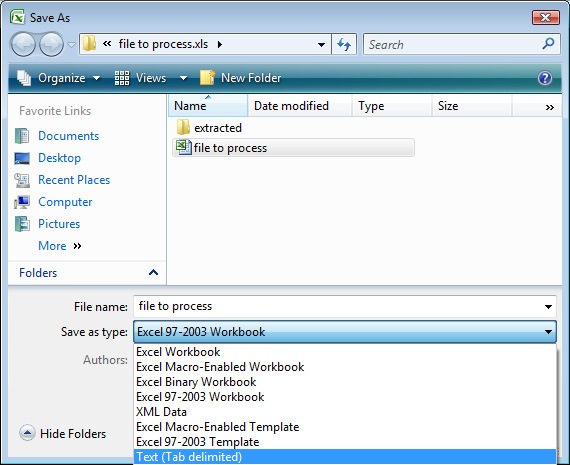Viewport: 570px width, 465px height.
Task: Click Hide Folders button
Action: tap(63, 433)
